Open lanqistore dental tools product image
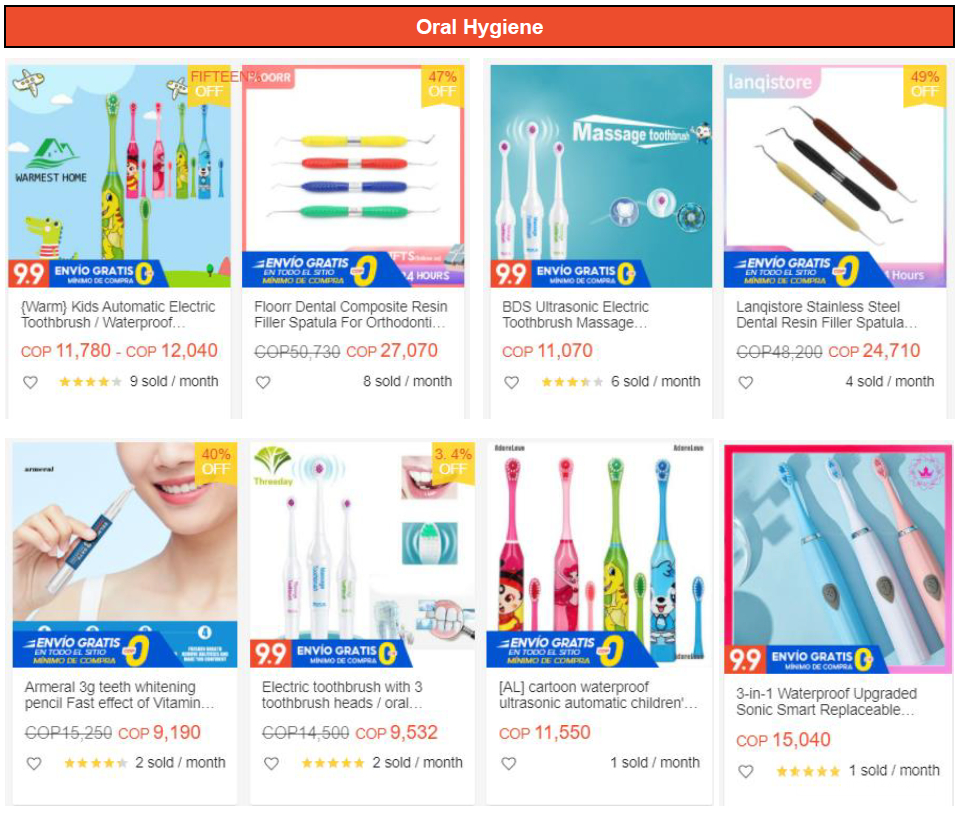Image resolution: width=956 pixels, height=816 pixels. pos(835,176)
